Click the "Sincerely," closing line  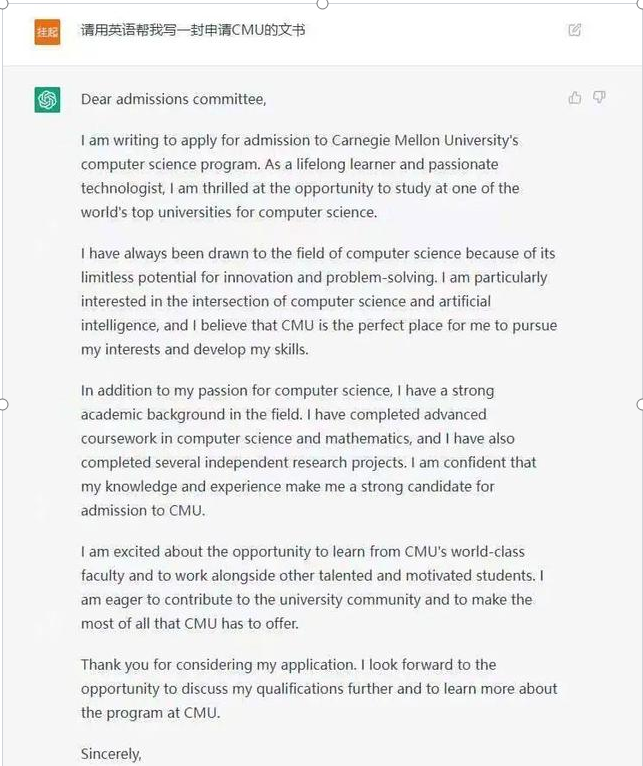[x=111, y=754]
